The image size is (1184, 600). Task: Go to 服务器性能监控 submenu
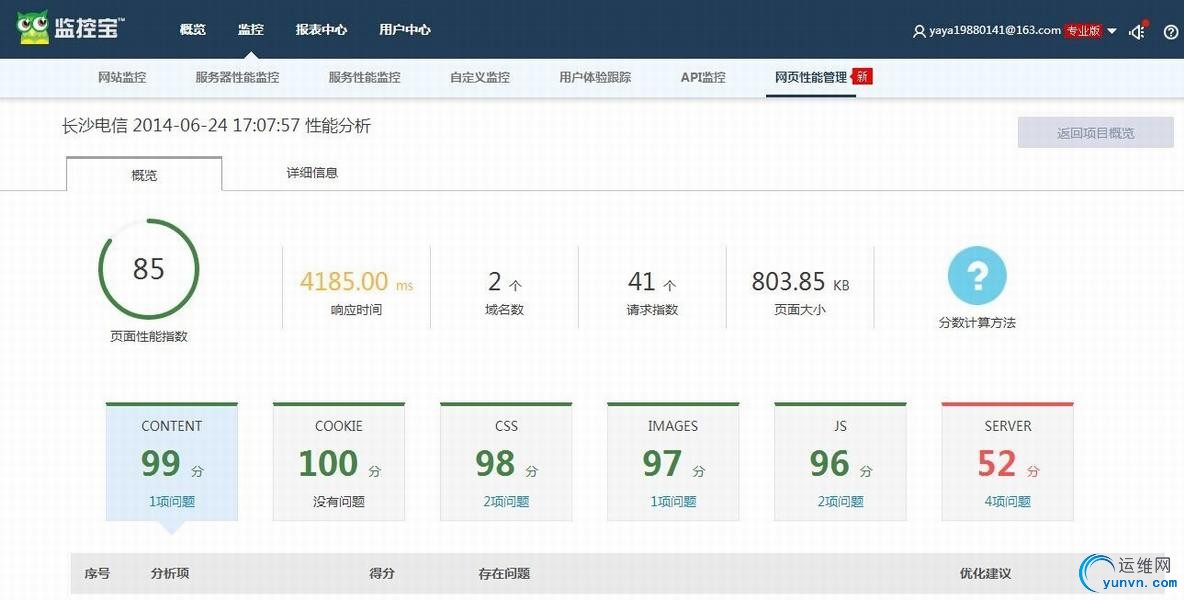point(237,77)
